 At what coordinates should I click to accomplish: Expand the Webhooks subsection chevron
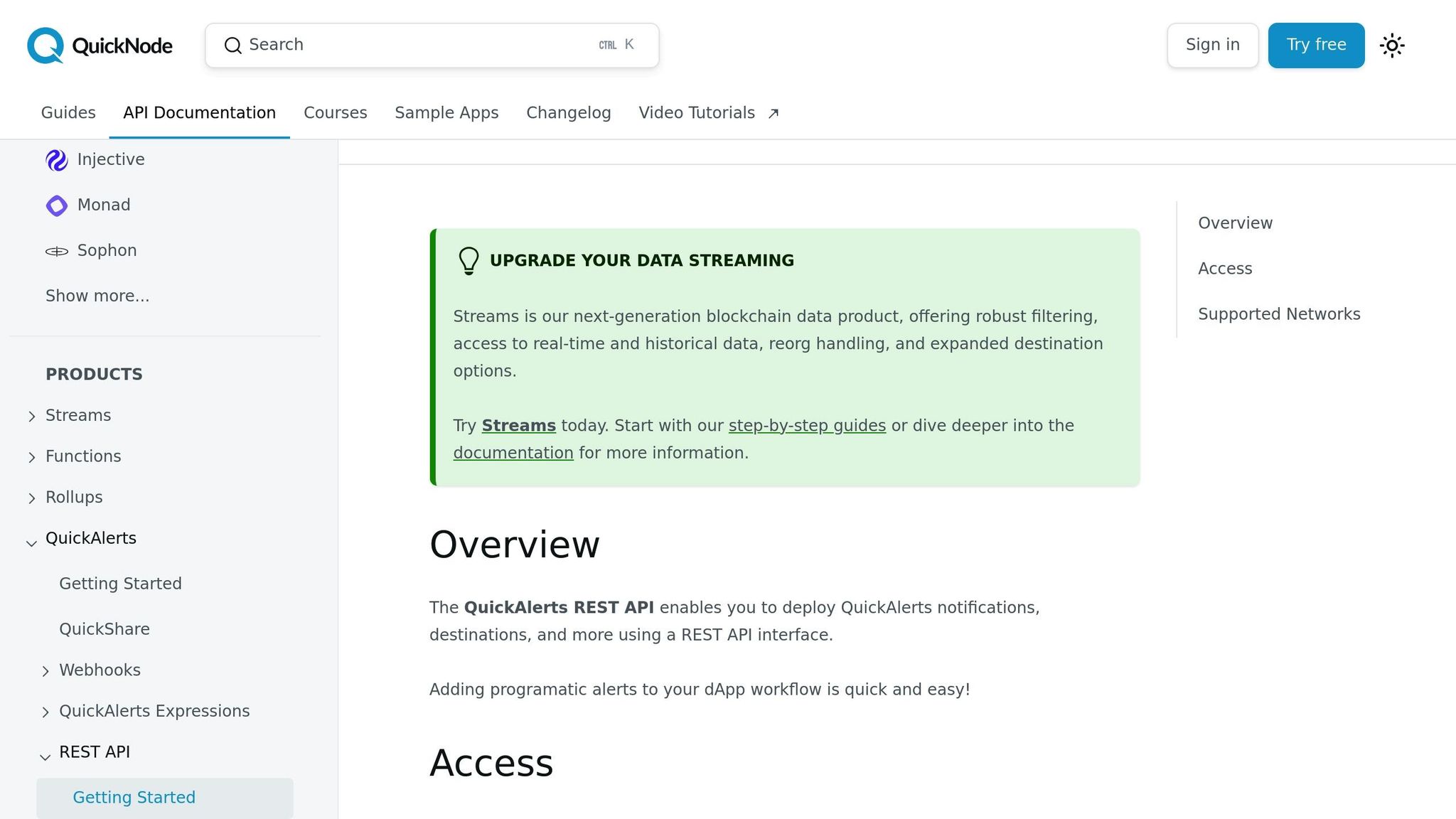click(45, 671)
